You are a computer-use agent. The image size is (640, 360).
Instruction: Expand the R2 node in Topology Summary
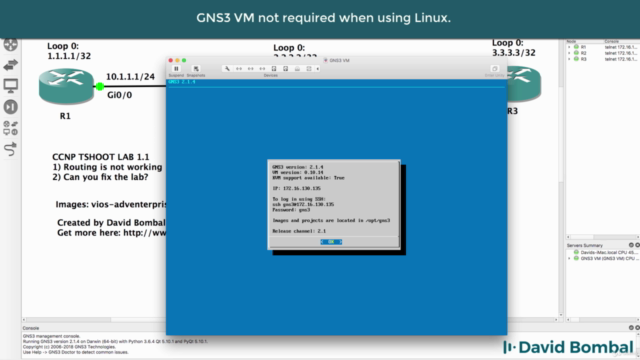pyautogui.click(x=569, y=53)
